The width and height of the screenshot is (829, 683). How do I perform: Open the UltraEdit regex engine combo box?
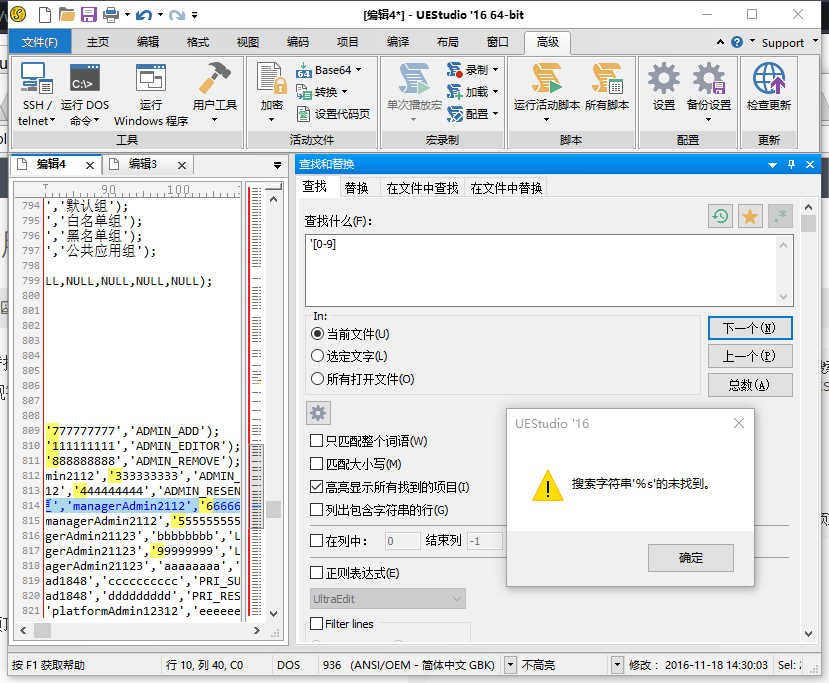tap(388, 599)
